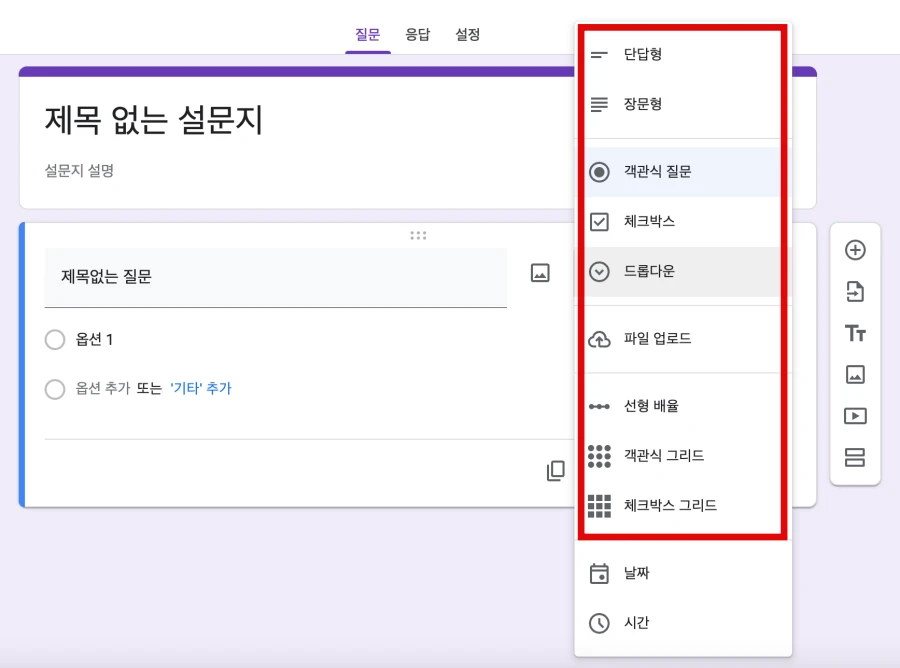Click the image icon beside the question title

(x=539, y=273)
